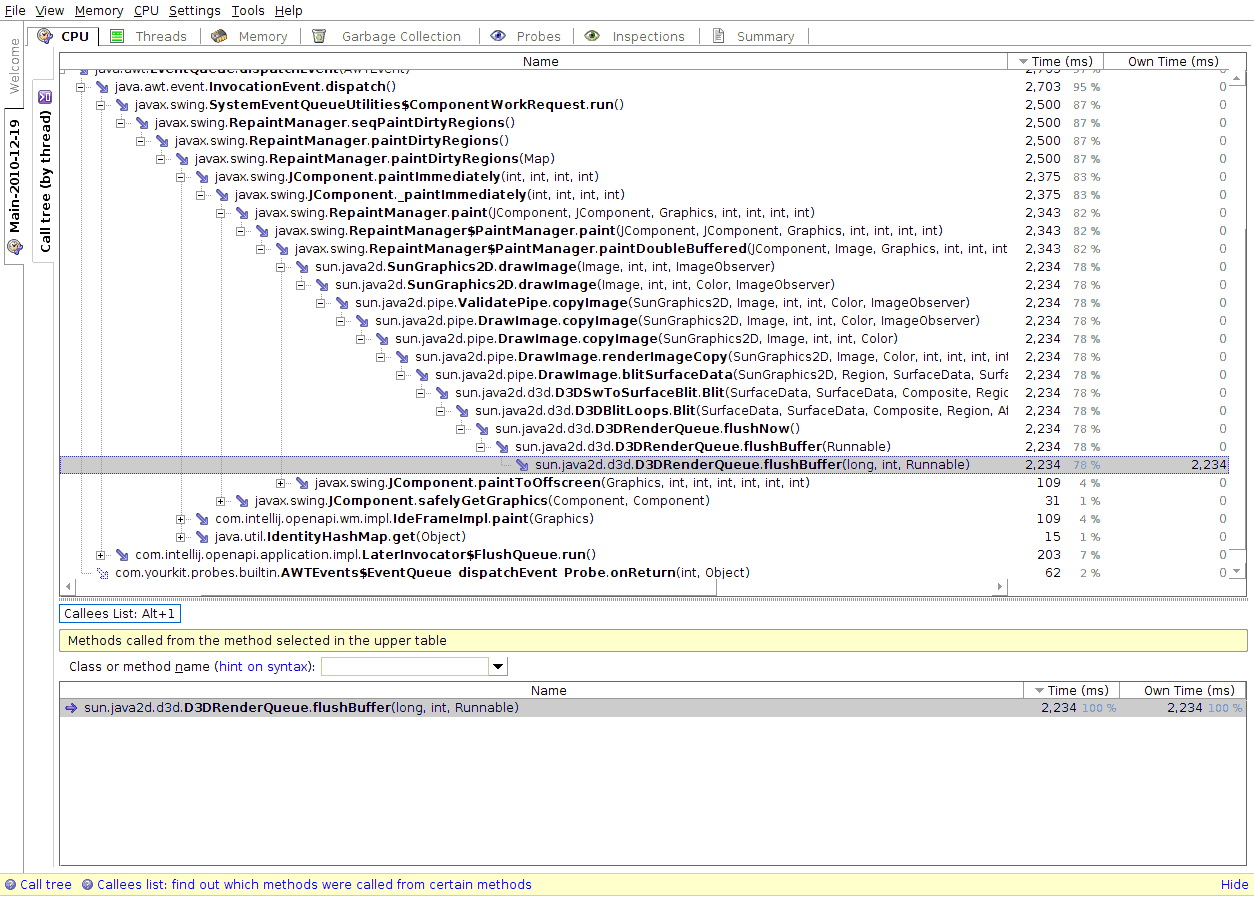Image resolution: width=1254 pixels, height=913 pixels.
Task: Sort upper table by Own Time (ms)
Action: tap(1173, 62)
